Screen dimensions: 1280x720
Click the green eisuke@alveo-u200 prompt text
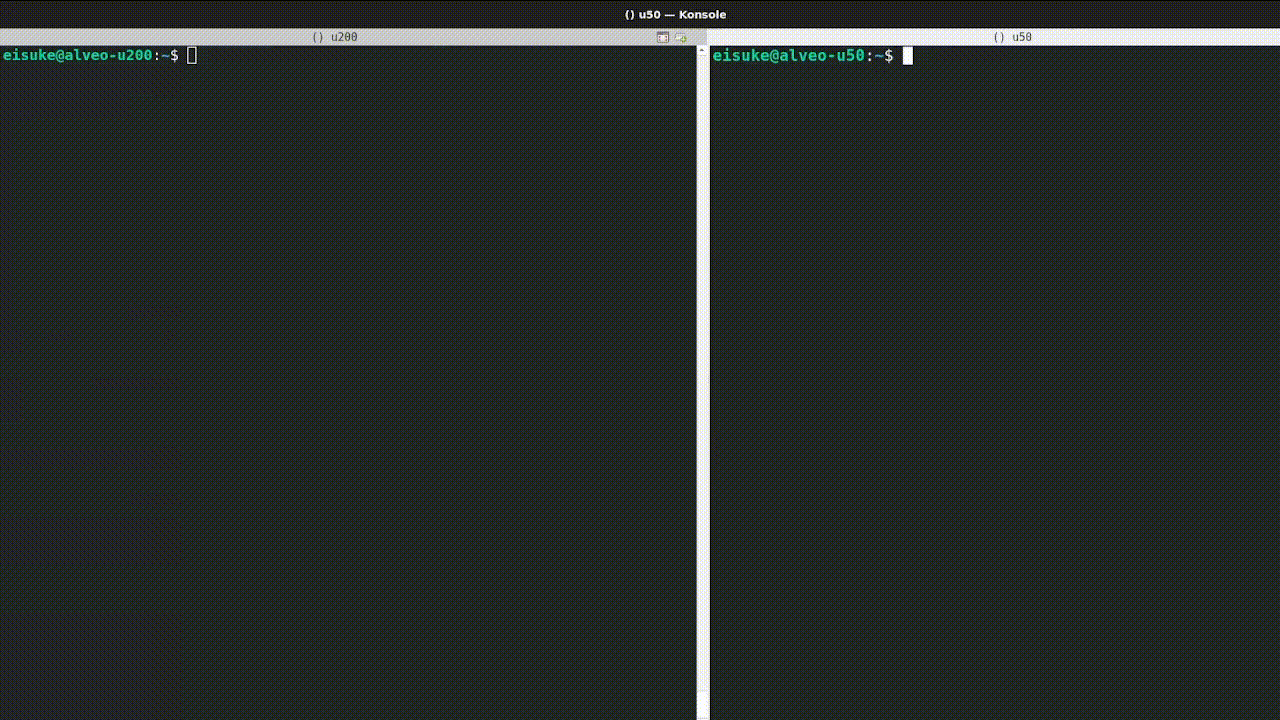75,55
